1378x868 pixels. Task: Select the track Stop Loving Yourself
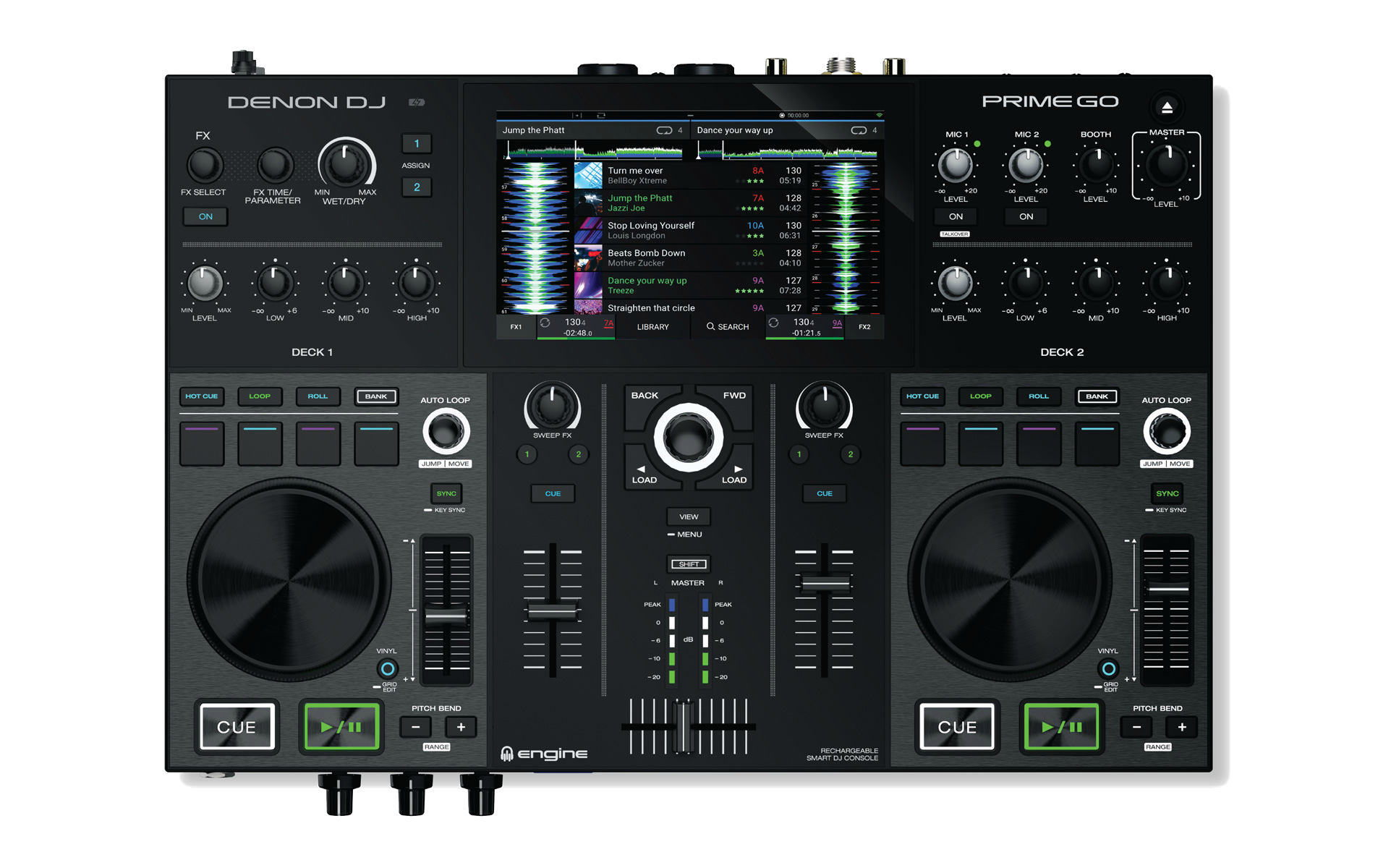650,226
